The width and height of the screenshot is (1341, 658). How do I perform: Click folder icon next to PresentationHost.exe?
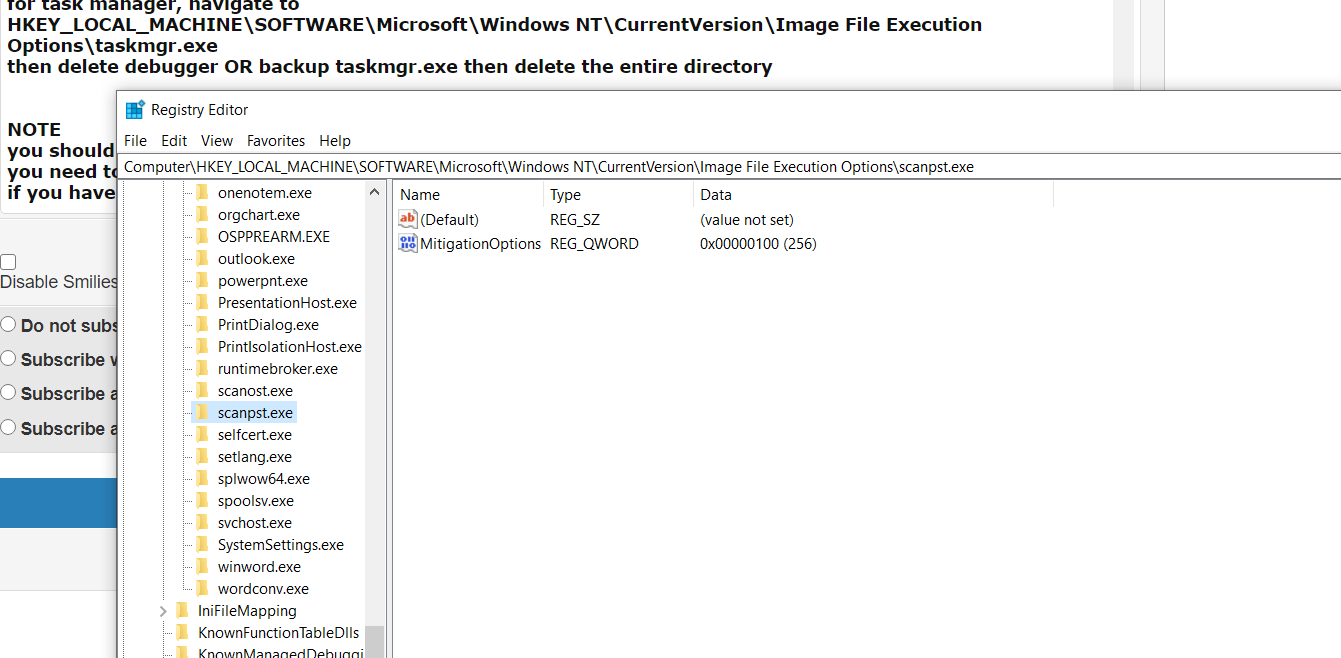tap(202, 303)
